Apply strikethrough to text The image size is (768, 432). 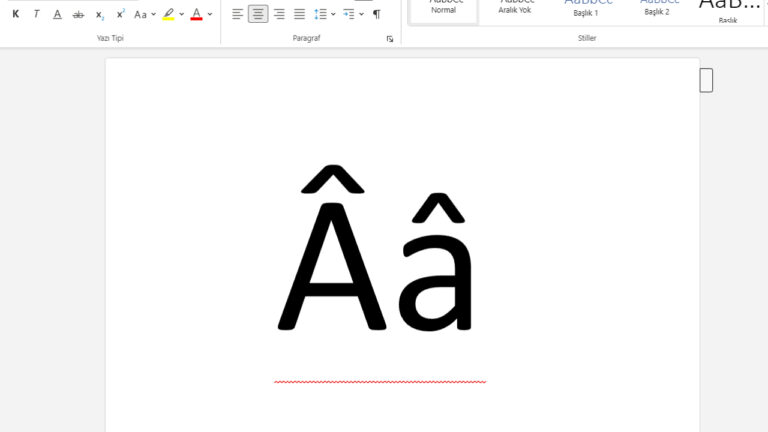[78, 14]
